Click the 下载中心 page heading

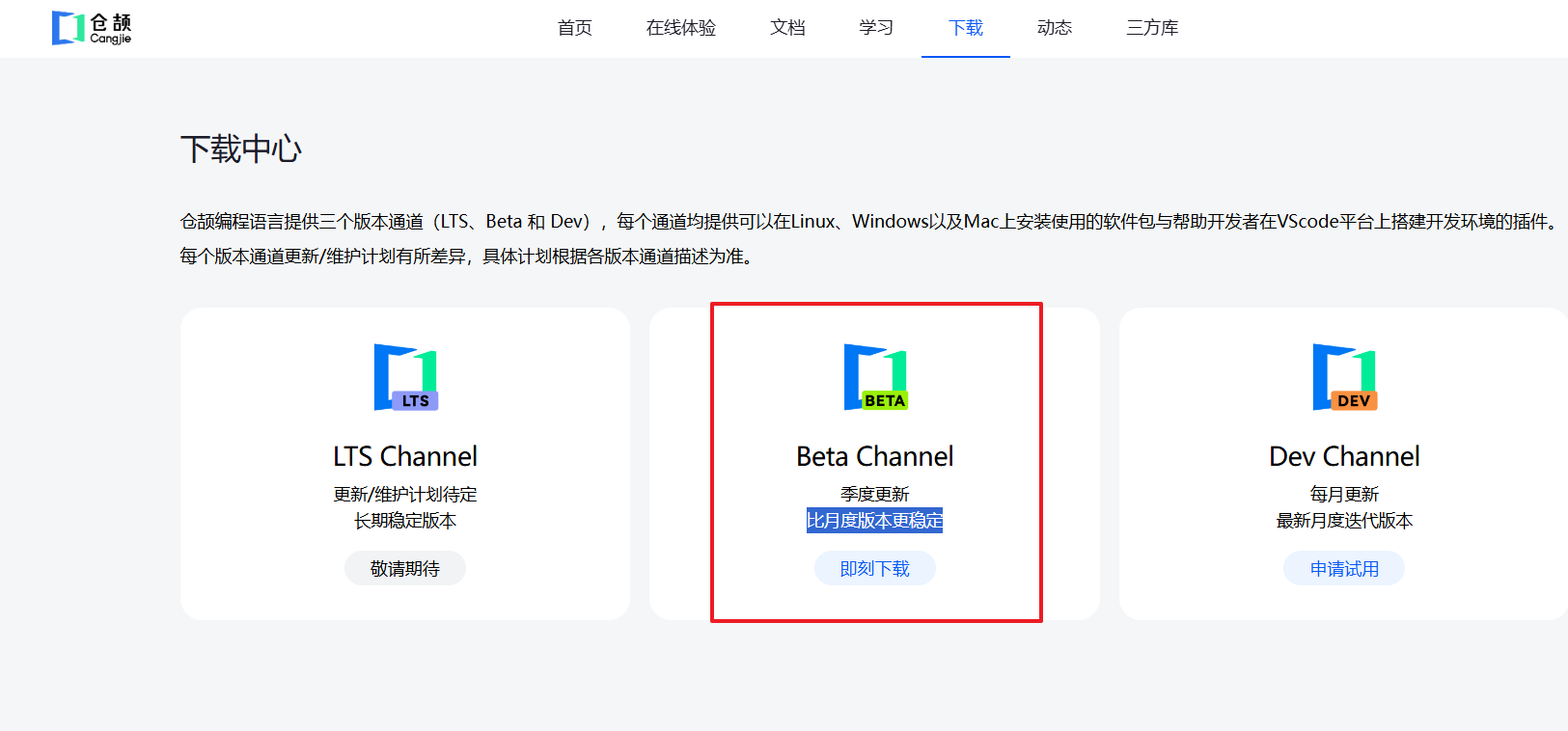point(241,149)
